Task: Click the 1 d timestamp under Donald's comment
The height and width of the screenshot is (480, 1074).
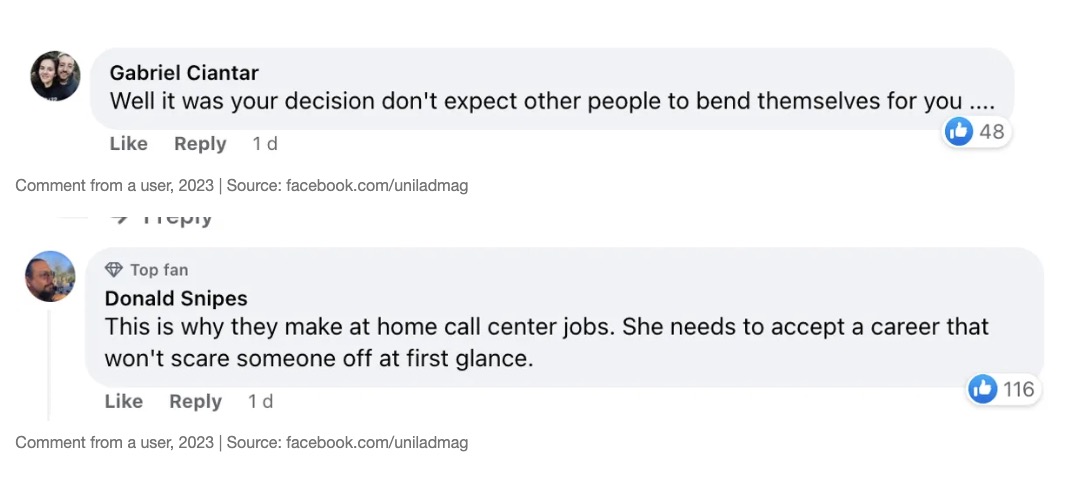Action: (x=260, y=401)
